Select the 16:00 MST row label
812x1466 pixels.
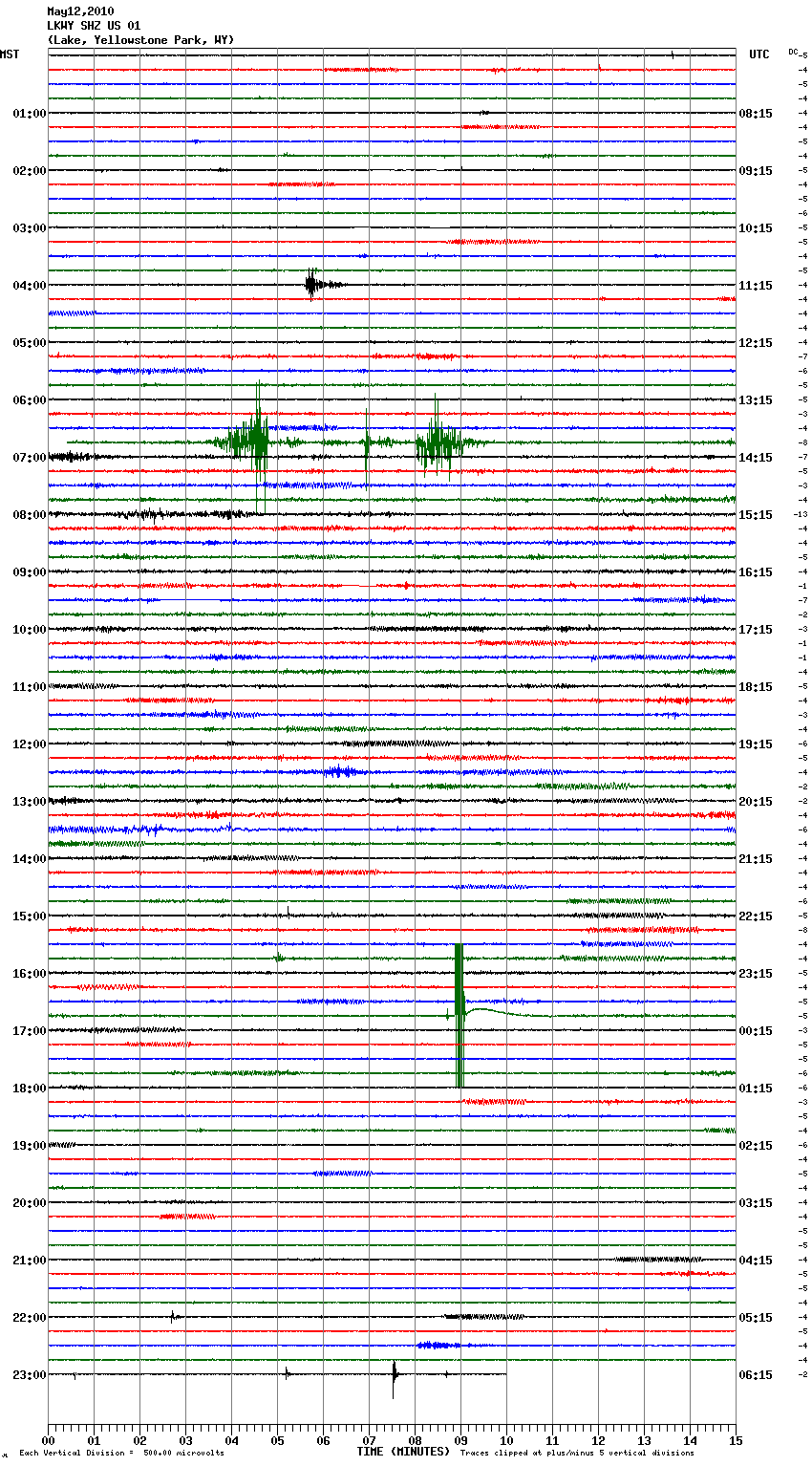(x=30, y=974)
